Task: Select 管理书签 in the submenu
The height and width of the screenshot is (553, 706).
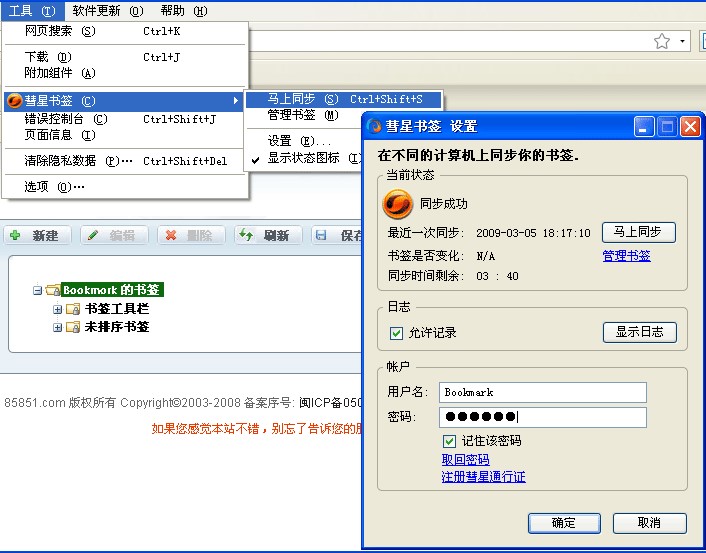Action: coord(304,115)
